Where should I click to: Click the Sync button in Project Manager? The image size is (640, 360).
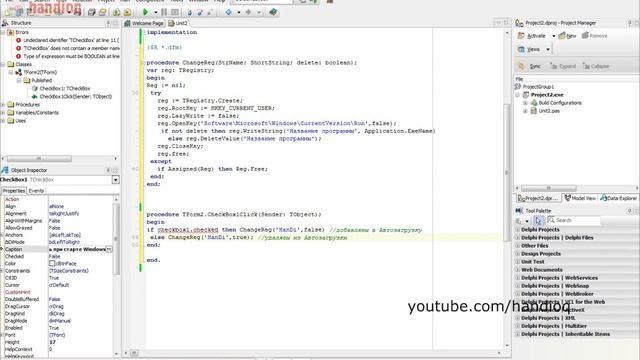529,66
